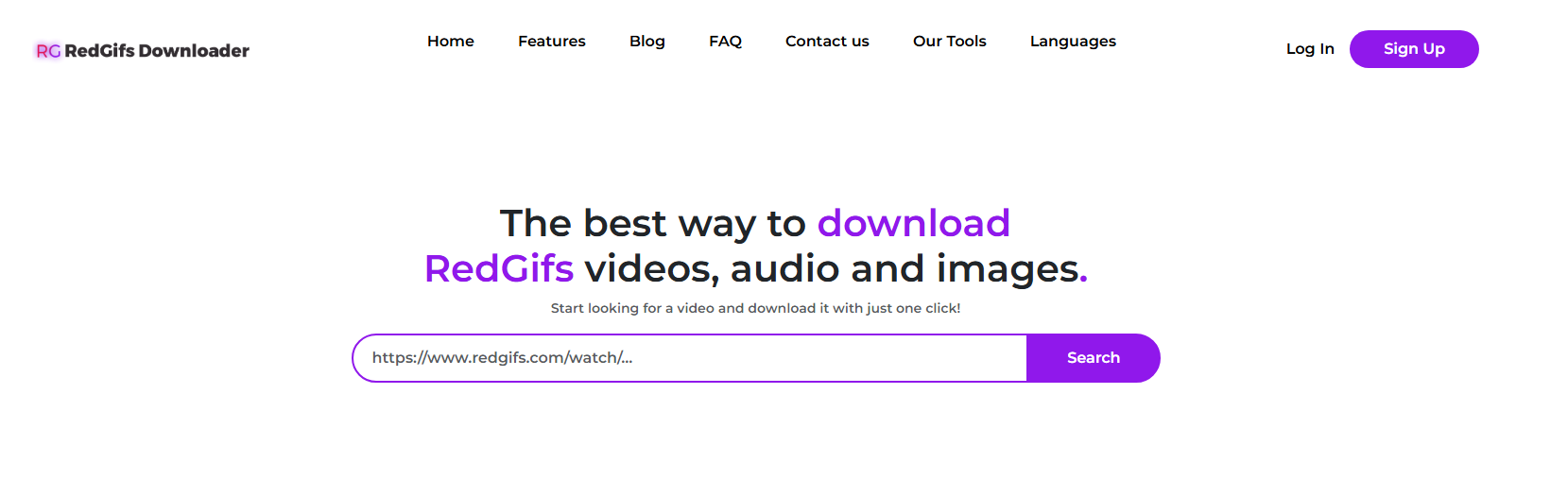Go to the Home page
Image resolution: width=1568 pixels, height=497 pixels.
click(450, 42)
